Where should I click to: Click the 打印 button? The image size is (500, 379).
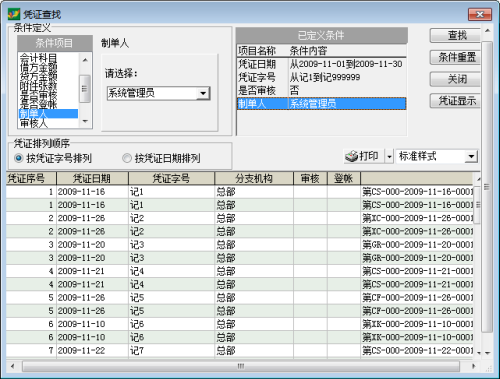(364, 156)
